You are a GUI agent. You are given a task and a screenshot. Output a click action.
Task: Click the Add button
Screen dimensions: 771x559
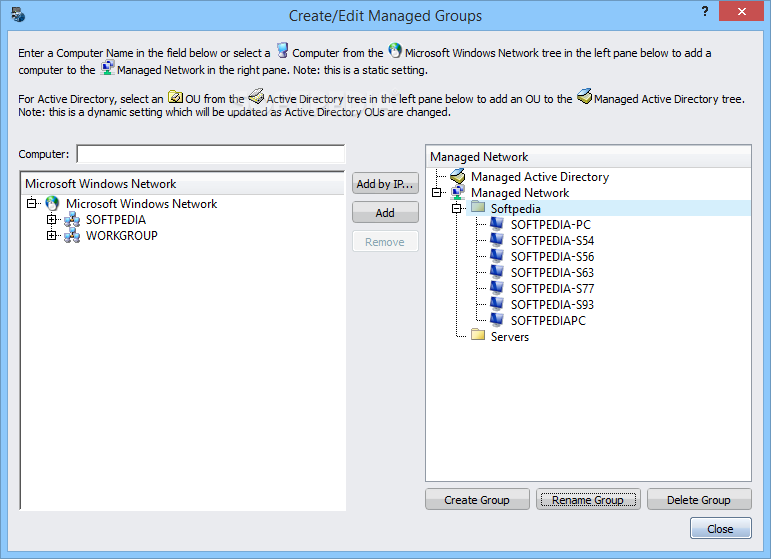coord(385,213)
